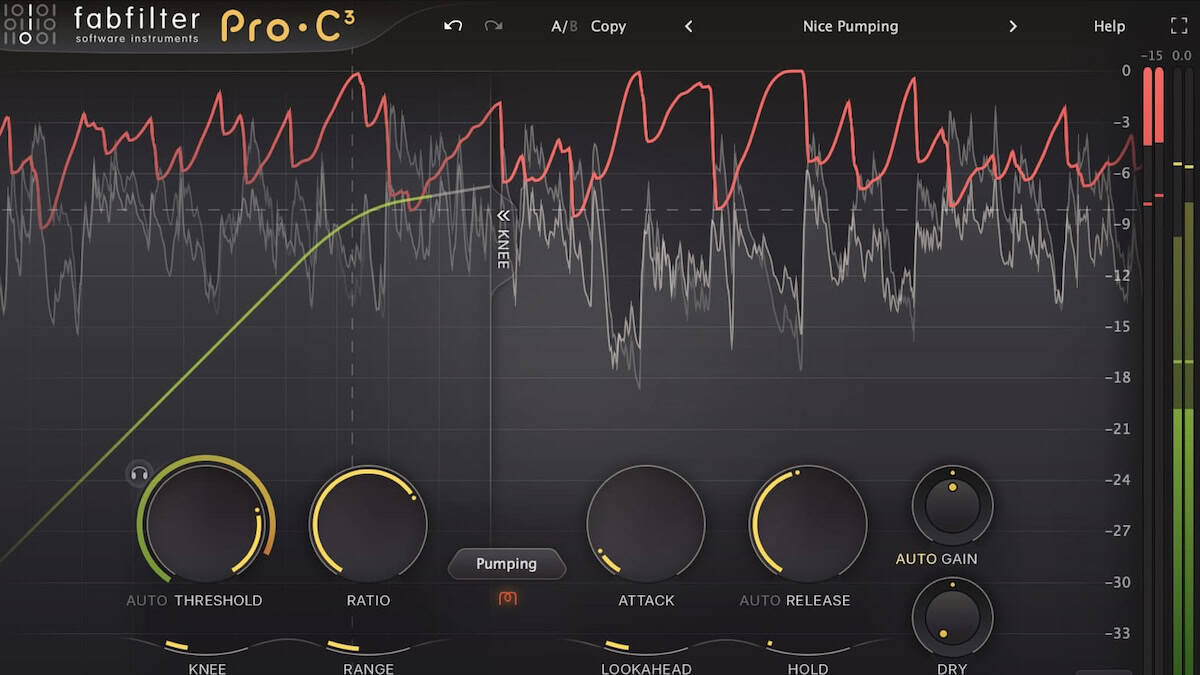Open the Nice Pumping preset browser

coord(851,26)
